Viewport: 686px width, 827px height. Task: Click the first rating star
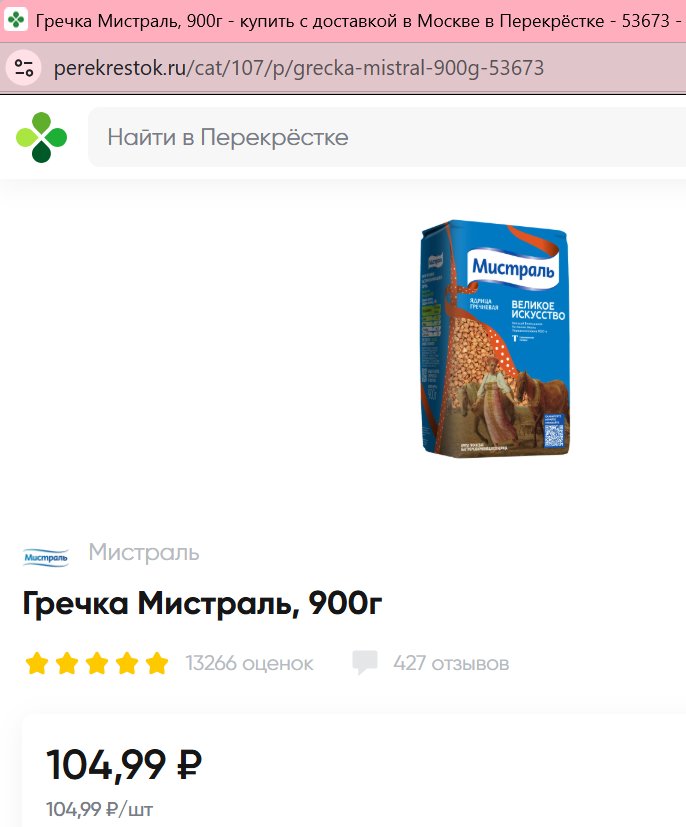pos(37,663)
